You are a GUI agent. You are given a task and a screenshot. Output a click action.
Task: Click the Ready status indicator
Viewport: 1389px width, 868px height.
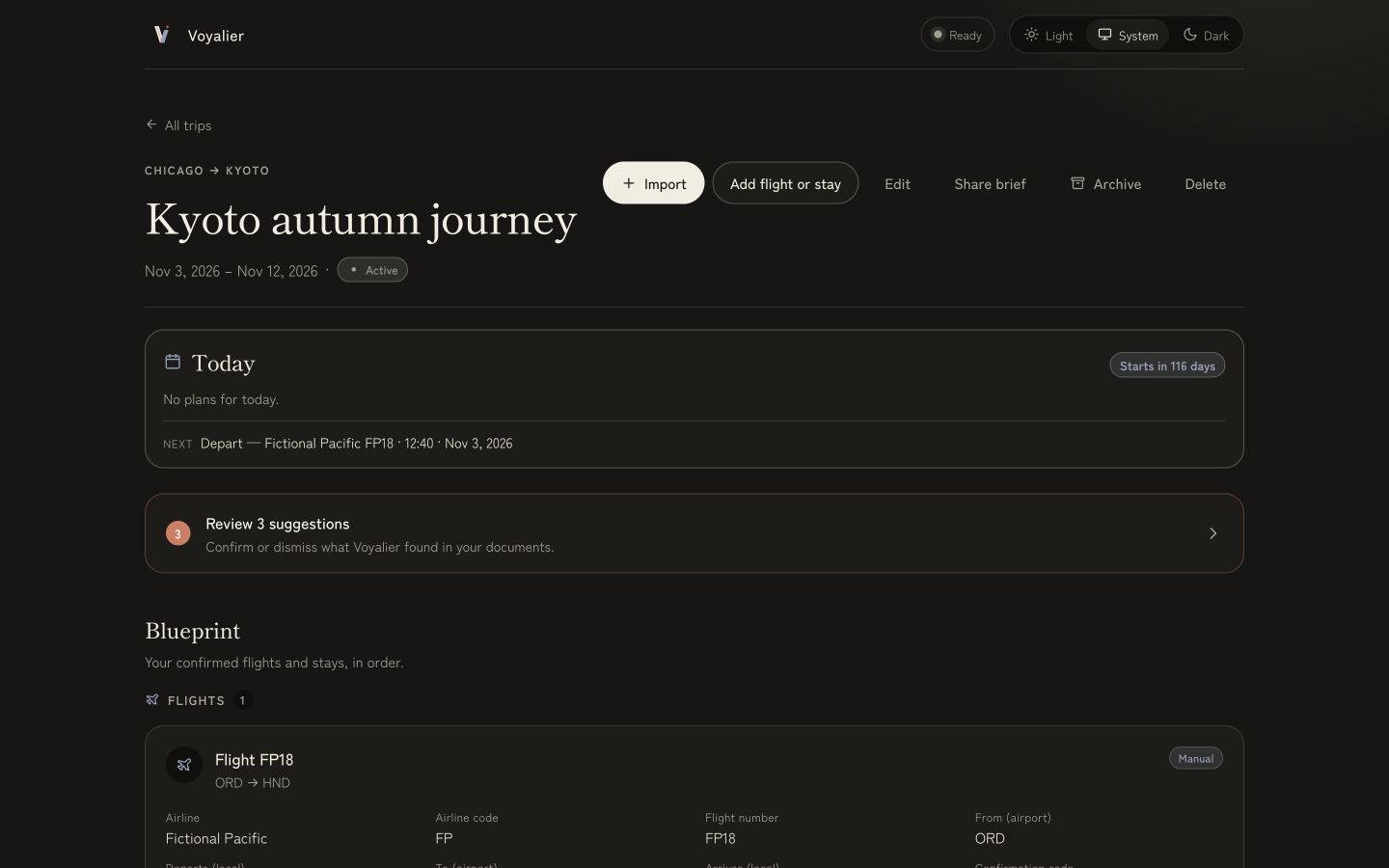pos(957,35)
